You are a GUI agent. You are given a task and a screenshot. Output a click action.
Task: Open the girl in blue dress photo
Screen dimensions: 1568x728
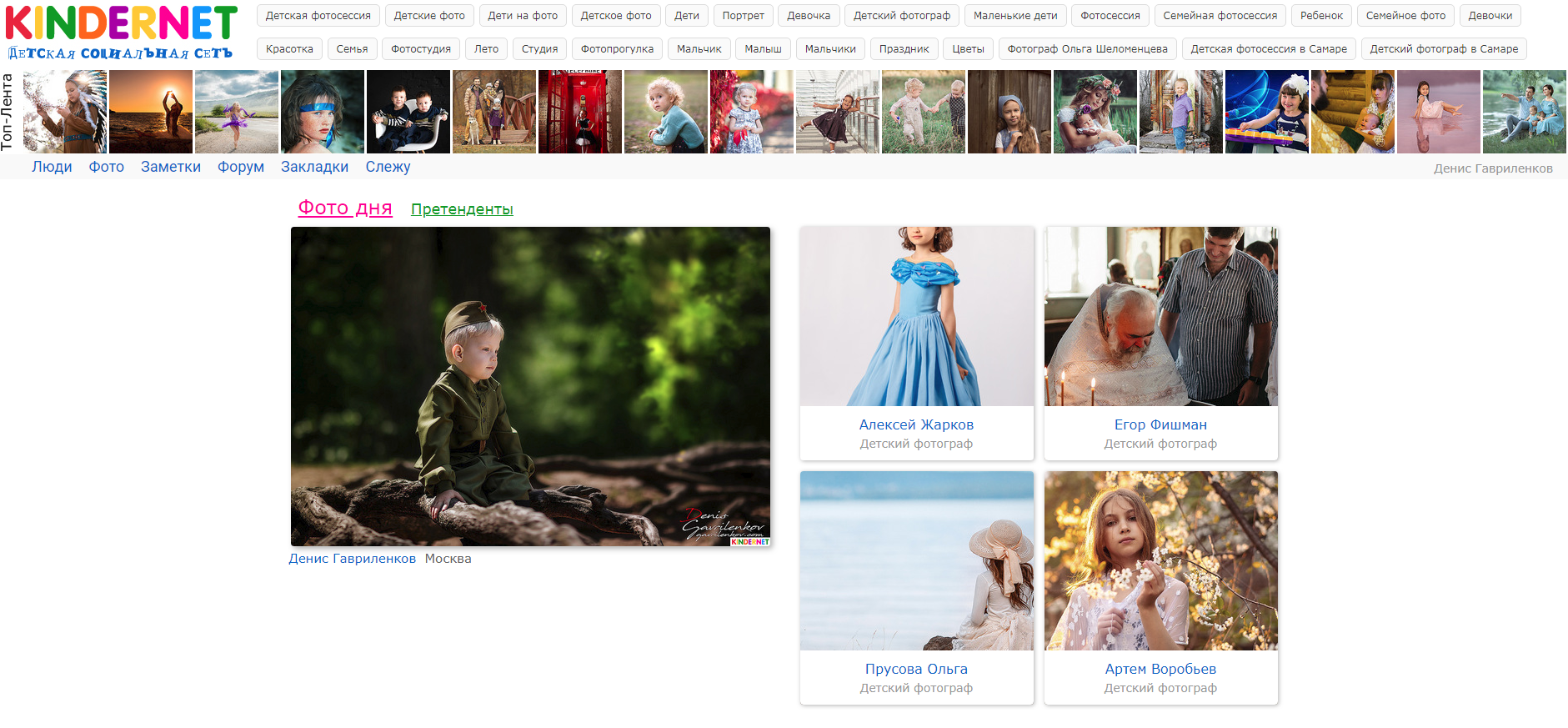916,317
